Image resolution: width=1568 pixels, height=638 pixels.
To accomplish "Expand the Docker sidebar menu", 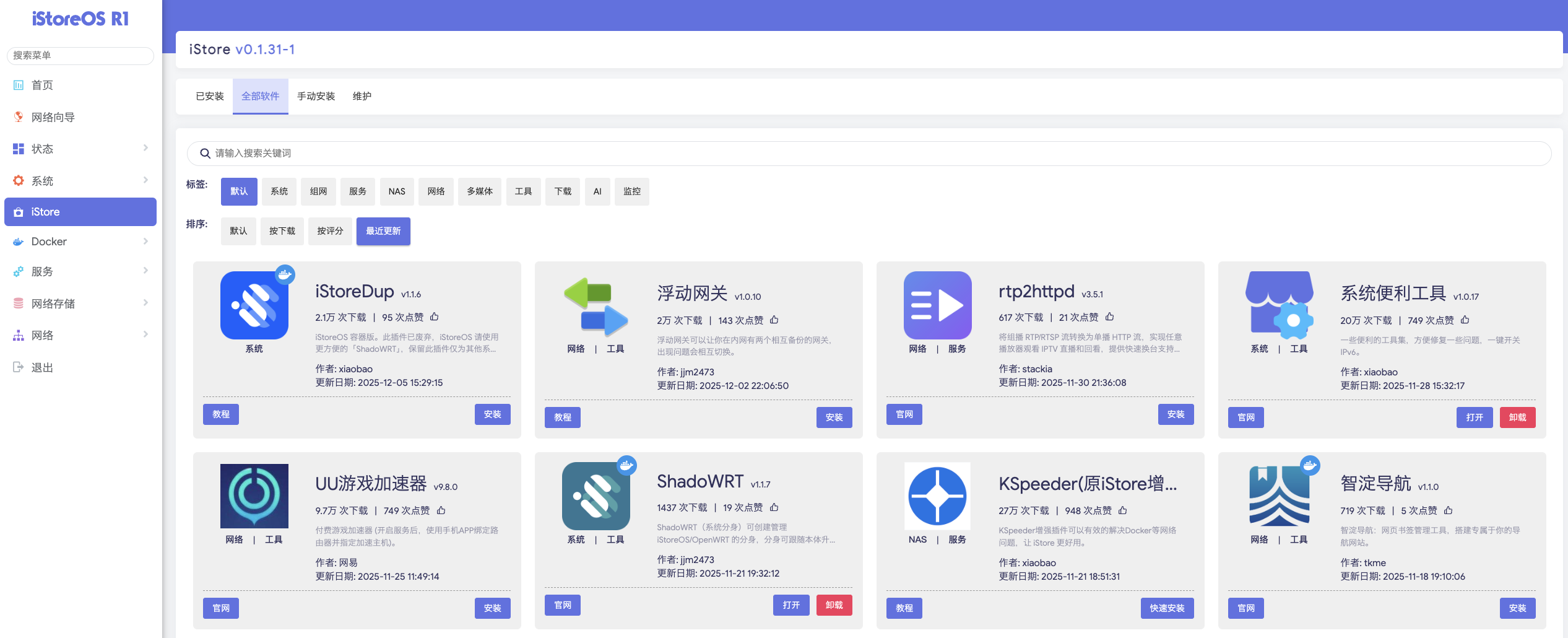I will pyautogui.click(x=80, y=242).
